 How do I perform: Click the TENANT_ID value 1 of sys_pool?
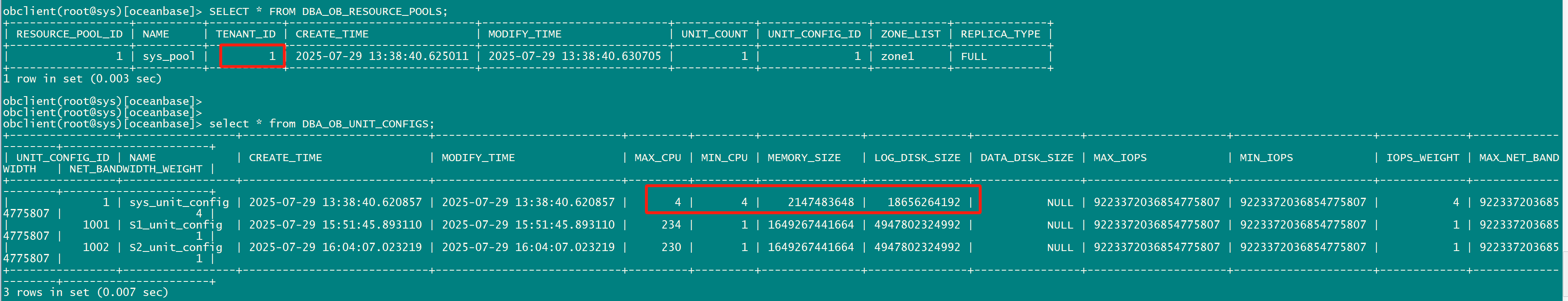coord(272,57)
